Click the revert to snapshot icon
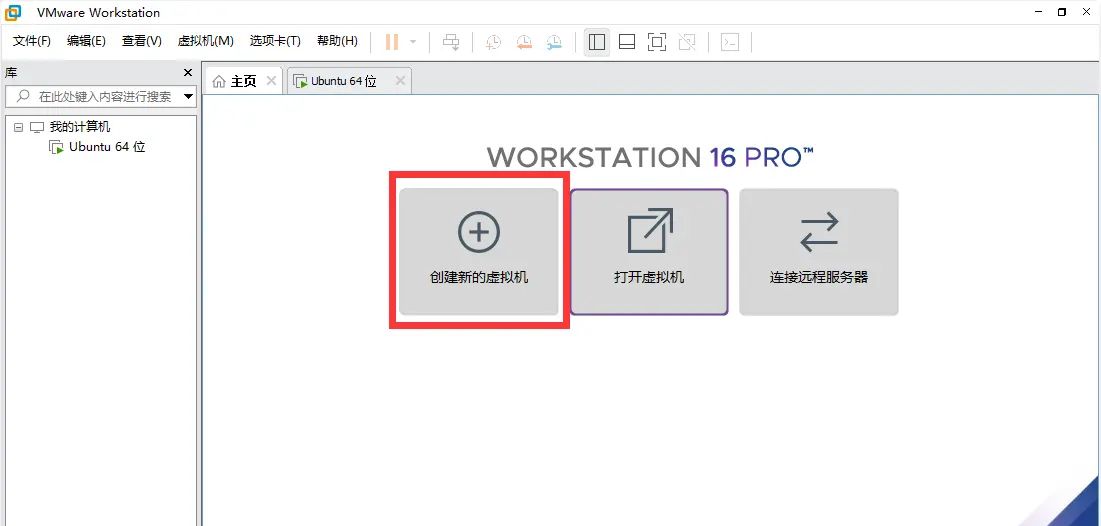The width and height of the screenshot is (1101, 526). pos(524,42)
